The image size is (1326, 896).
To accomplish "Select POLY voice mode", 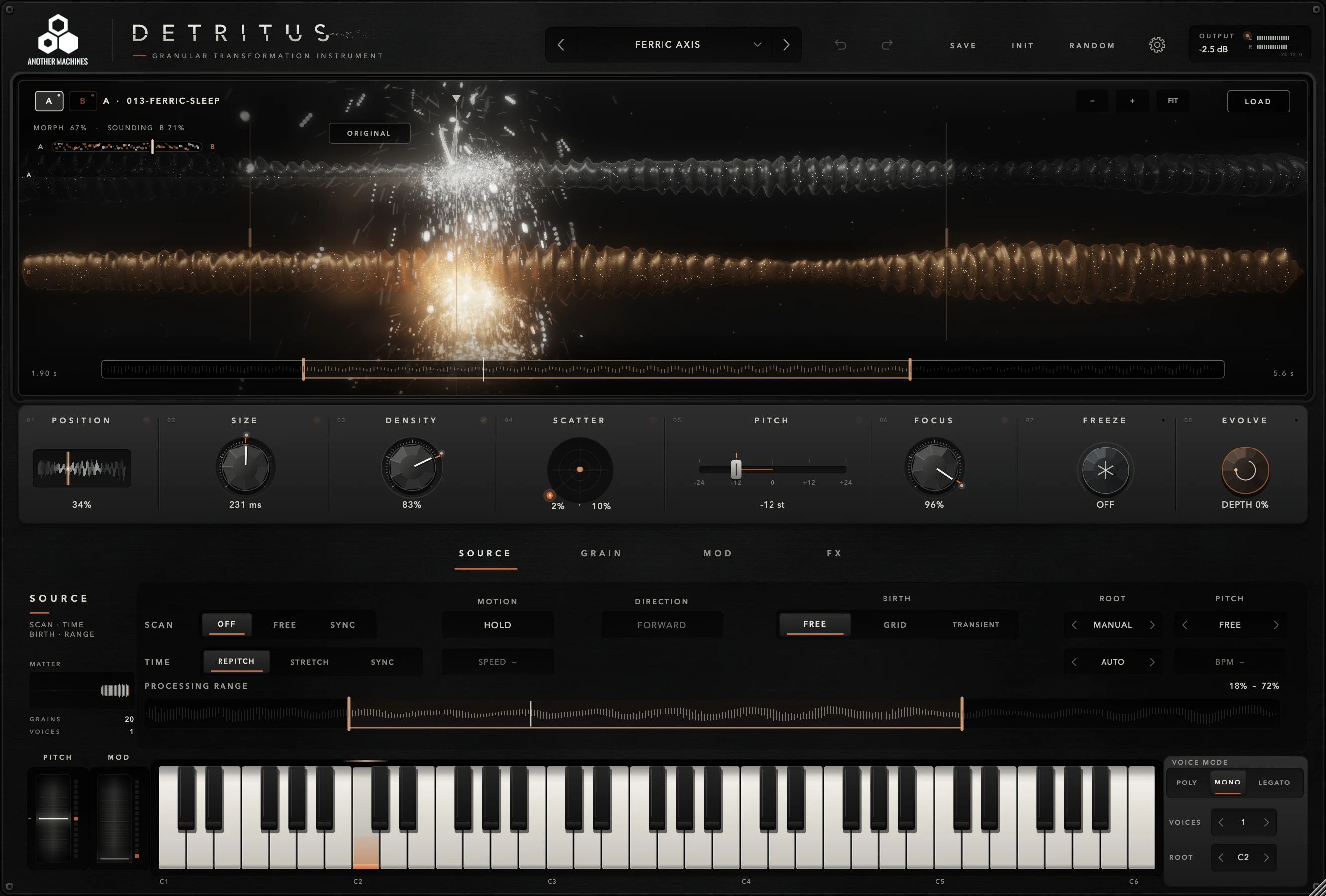I will [1186, 783].
